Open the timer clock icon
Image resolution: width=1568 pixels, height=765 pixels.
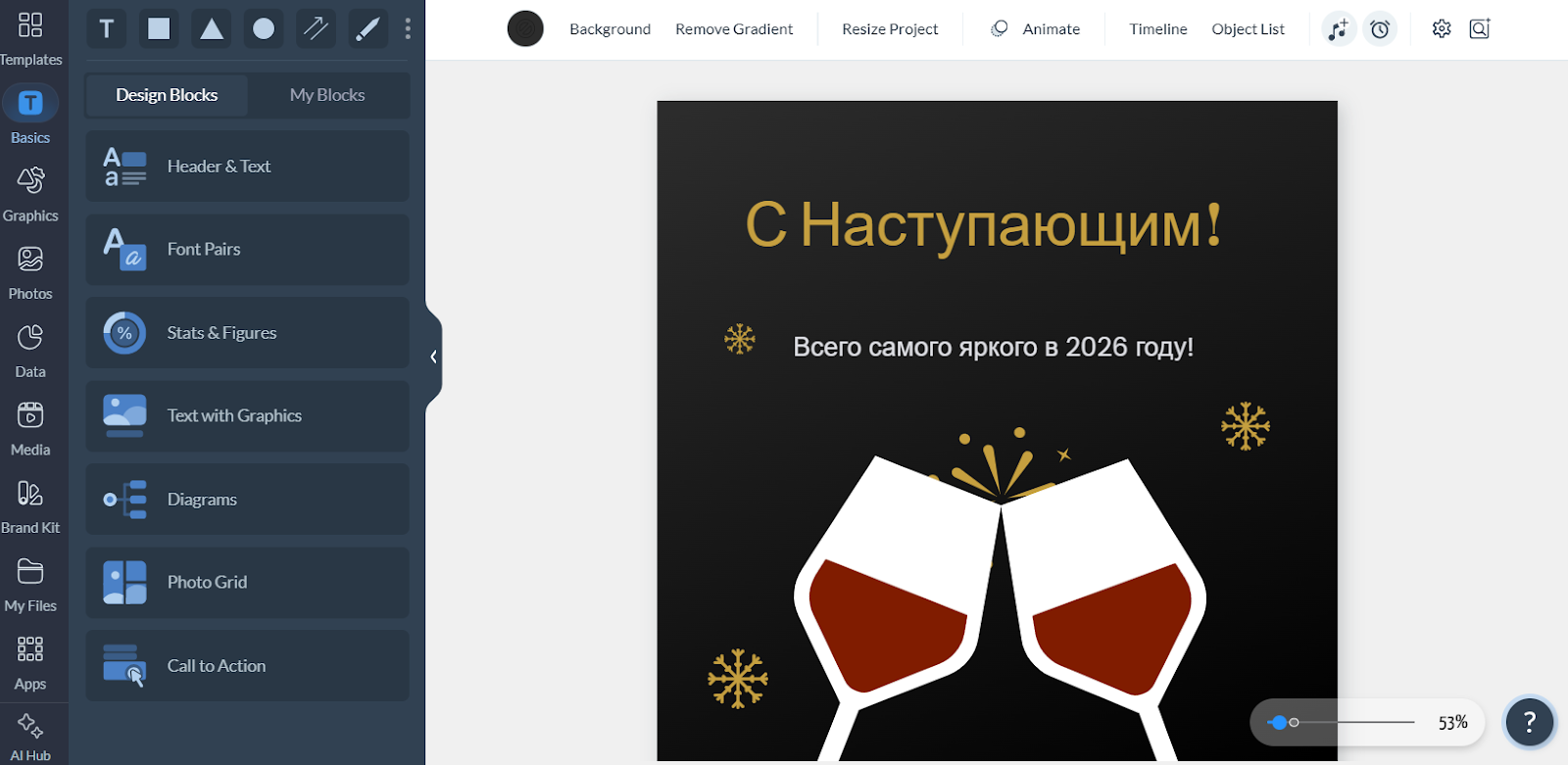[1380, 29]
